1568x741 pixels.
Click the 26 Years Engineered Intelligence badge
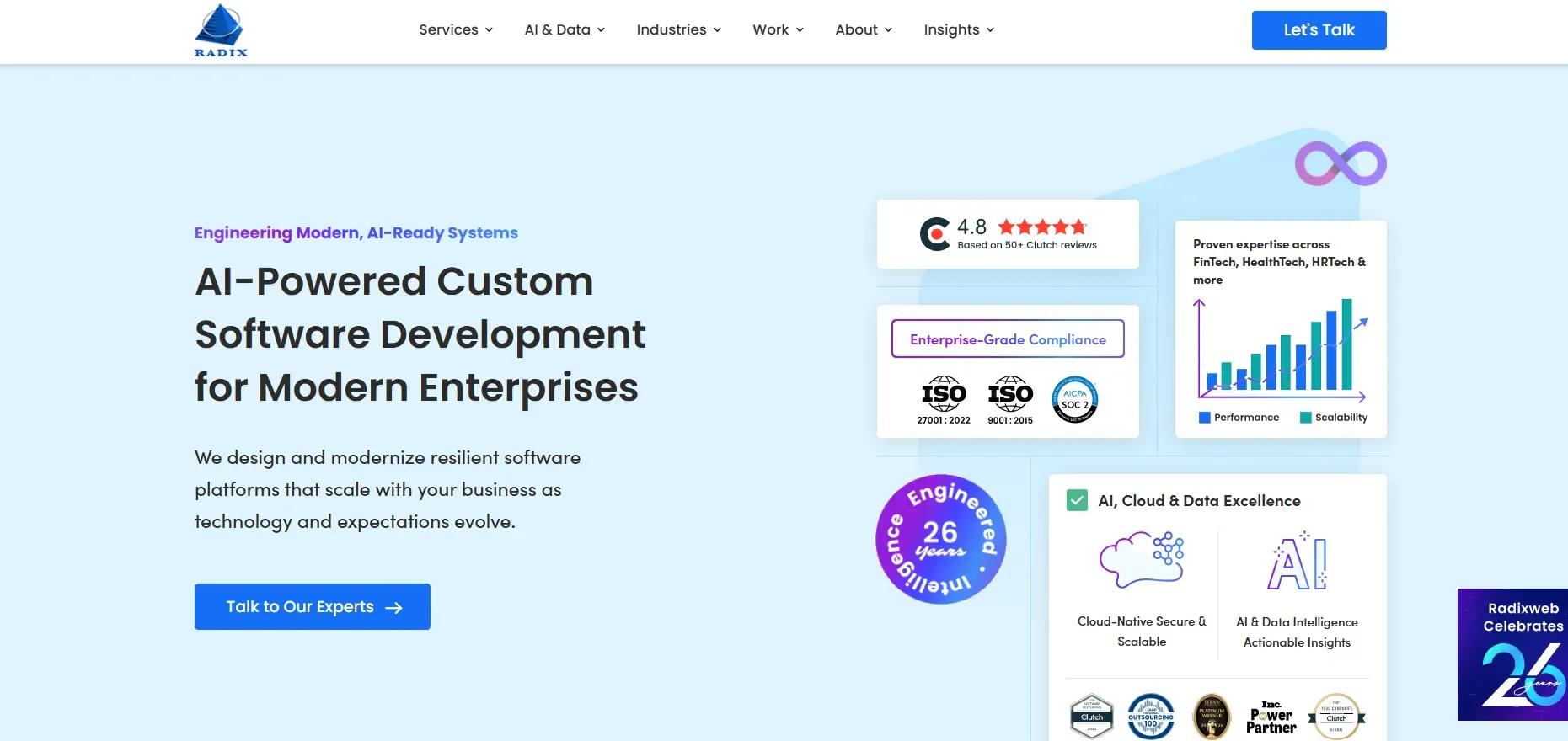coord(941,539)
